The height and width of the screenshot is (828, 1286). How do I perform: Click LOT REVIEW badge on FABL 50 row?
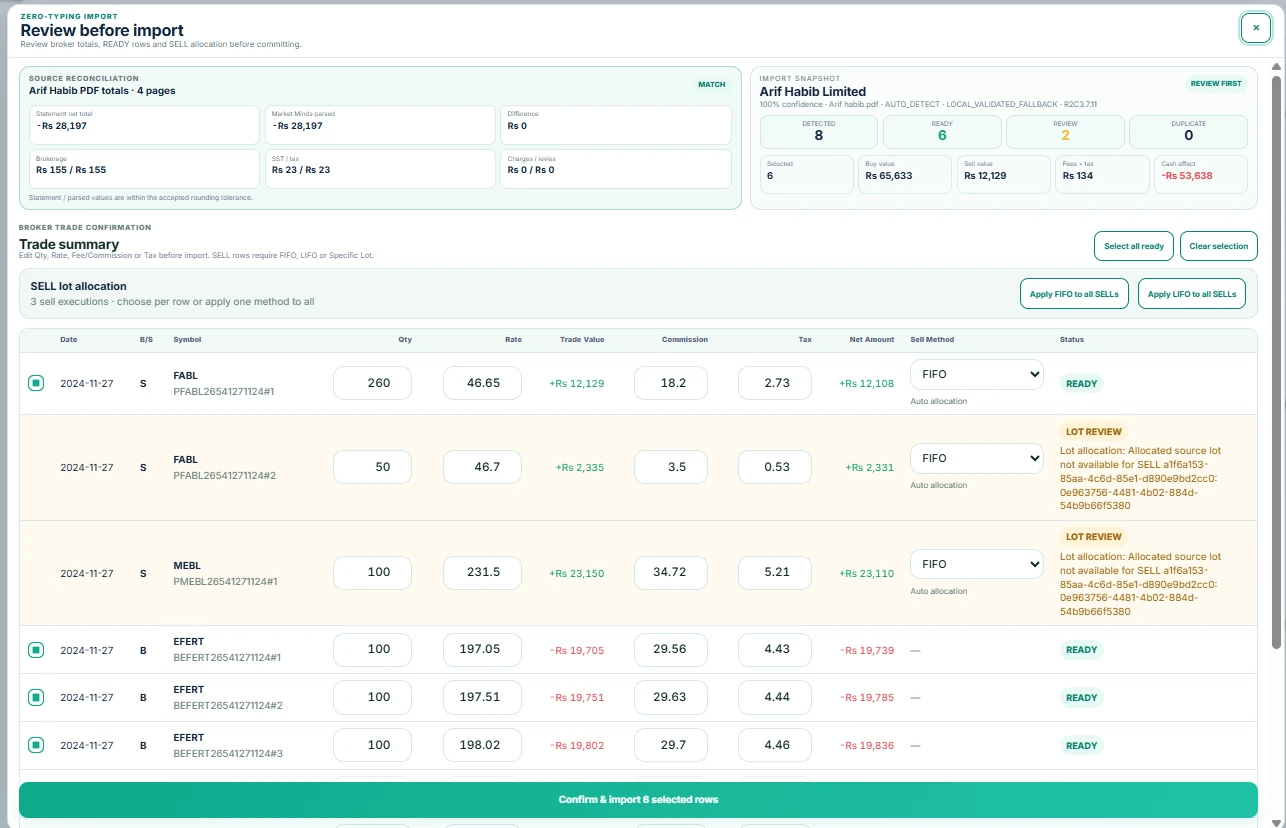click(1093, 432)
